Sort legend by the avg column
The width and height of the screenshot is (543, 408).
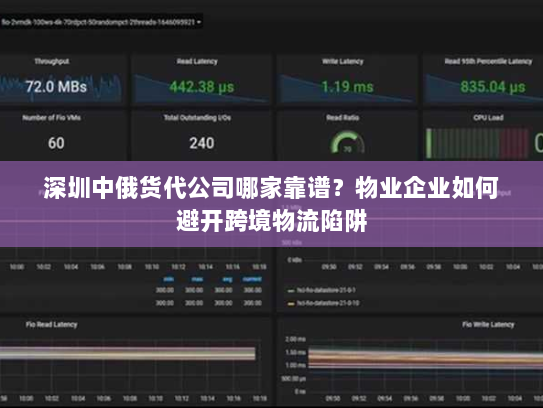pos(228,279)
